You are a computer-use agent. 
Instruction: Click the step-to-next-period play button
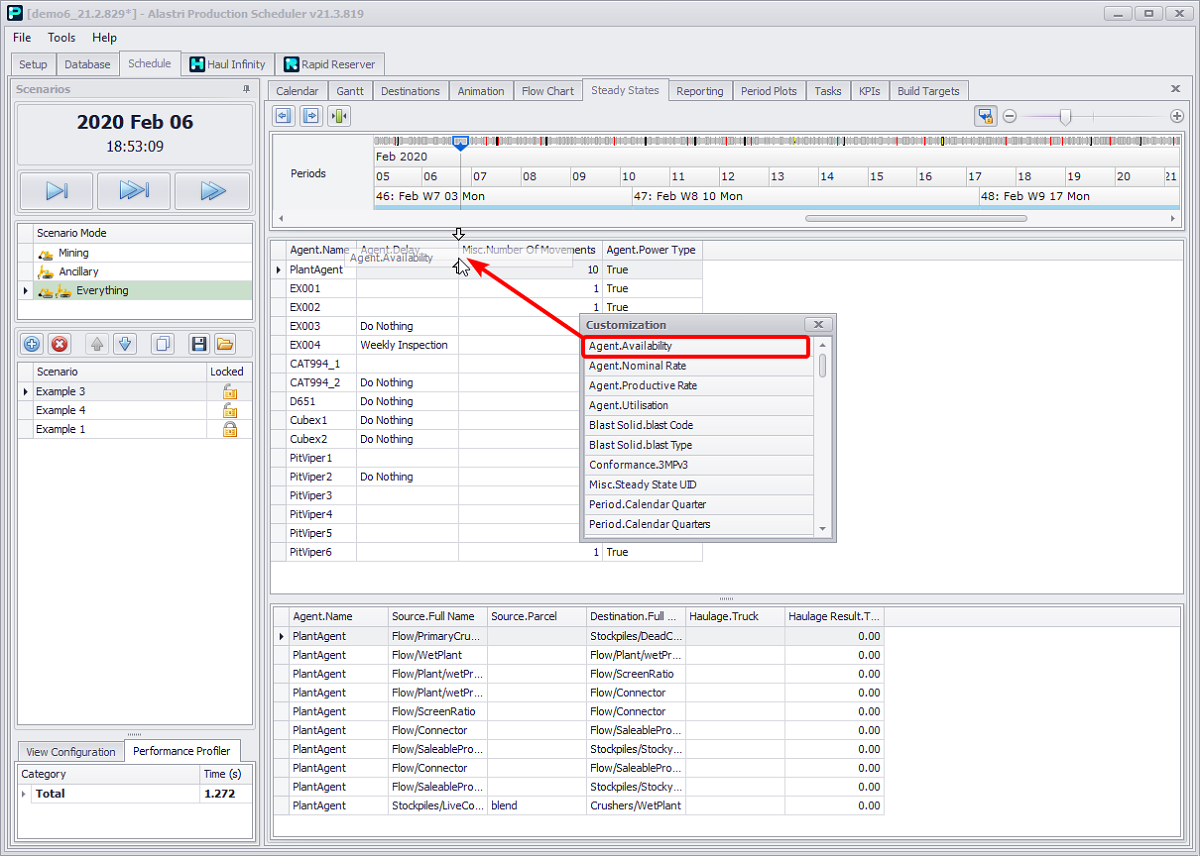tap(56, 191)
